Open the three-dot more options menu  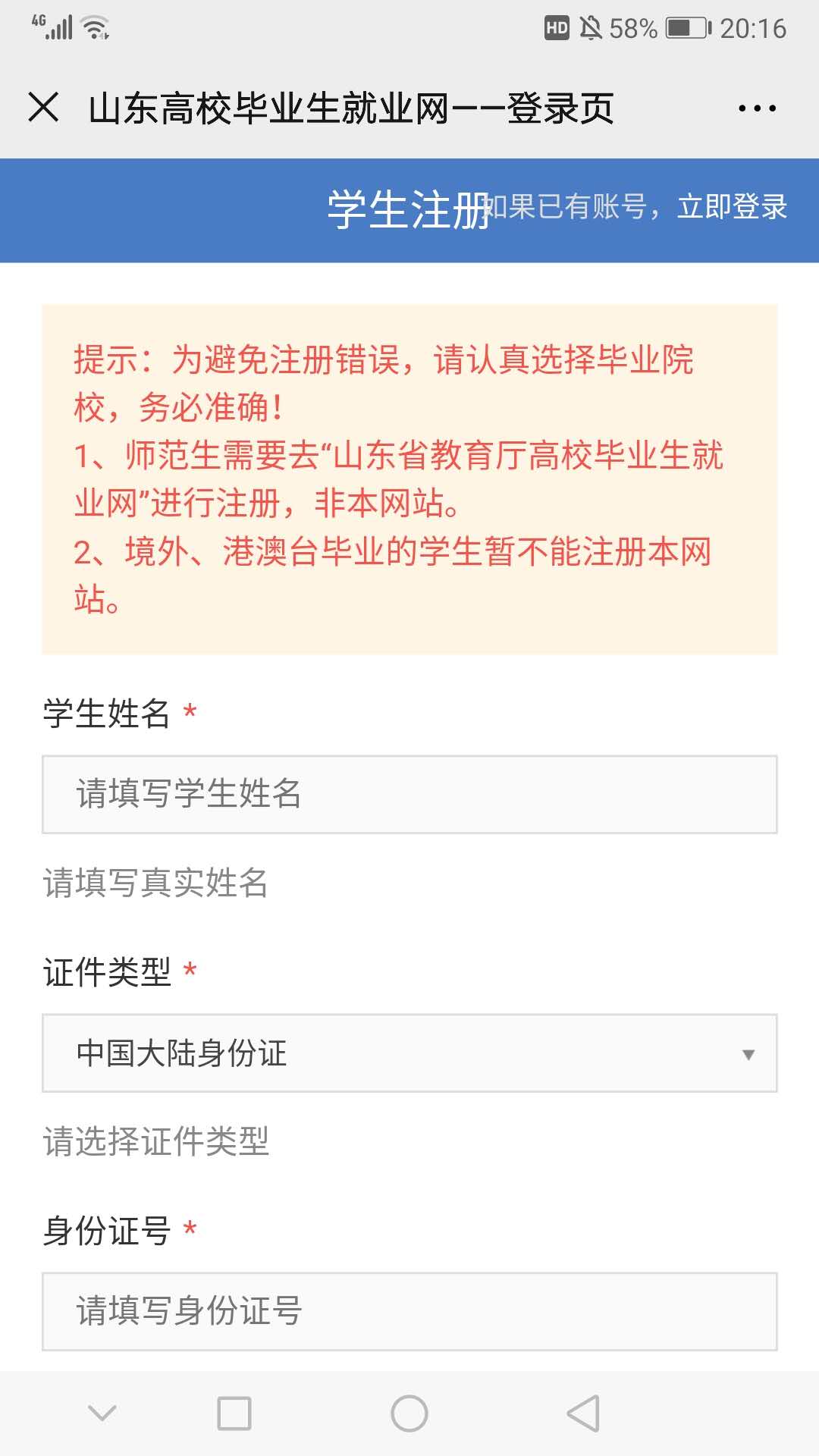pyautogui.click(x=757, y=108)
